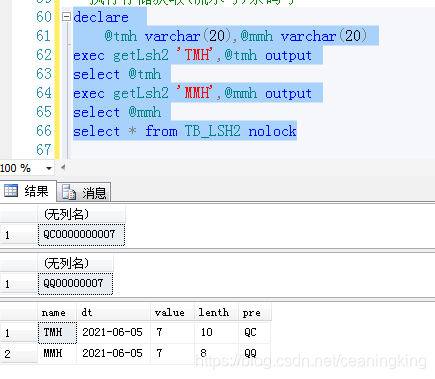Screen dimensions: 435x379
Task: Select the TMH name cell
Action: pos(57,332)
